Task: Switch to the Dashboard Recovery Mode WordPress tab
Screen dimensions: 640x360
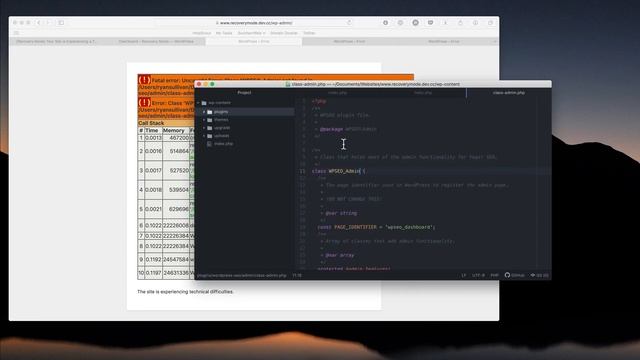Action: tap(156, 41)
